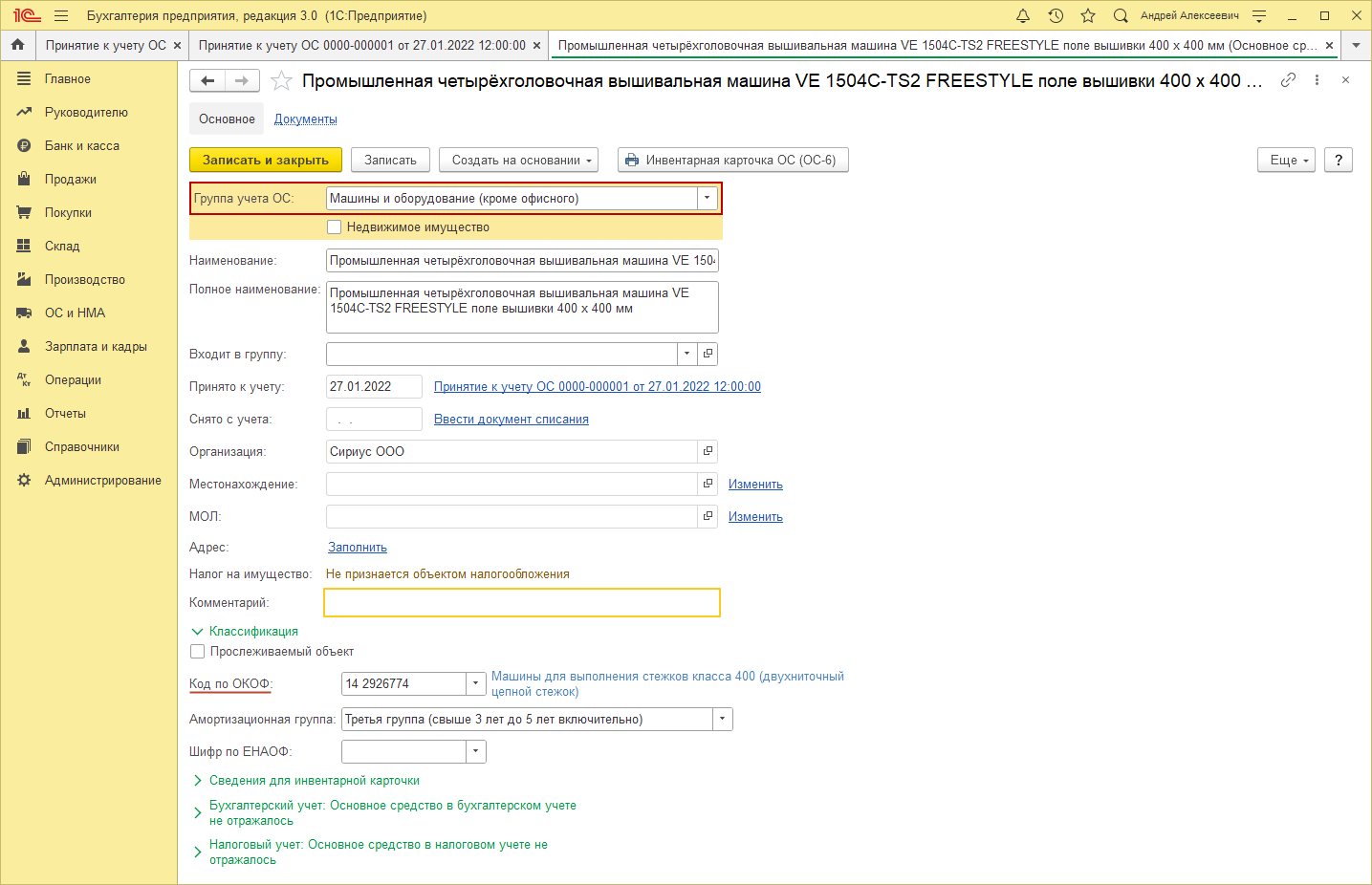This screenshot has width=1372, height=885.
Task: Open service settings icon next to user name
Action: 1259,15
